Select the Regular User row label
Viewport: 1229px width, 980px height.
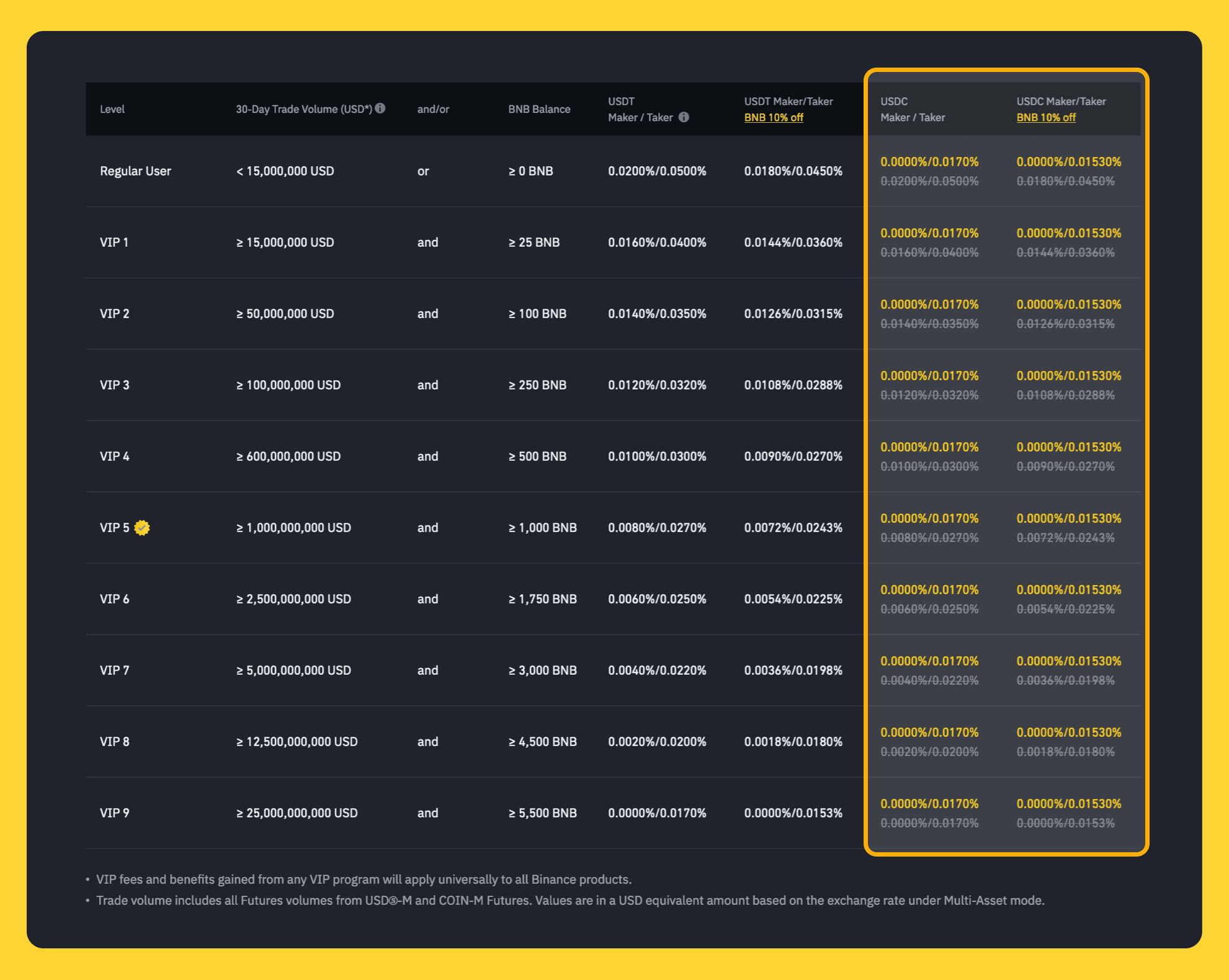tap(135, 171)
